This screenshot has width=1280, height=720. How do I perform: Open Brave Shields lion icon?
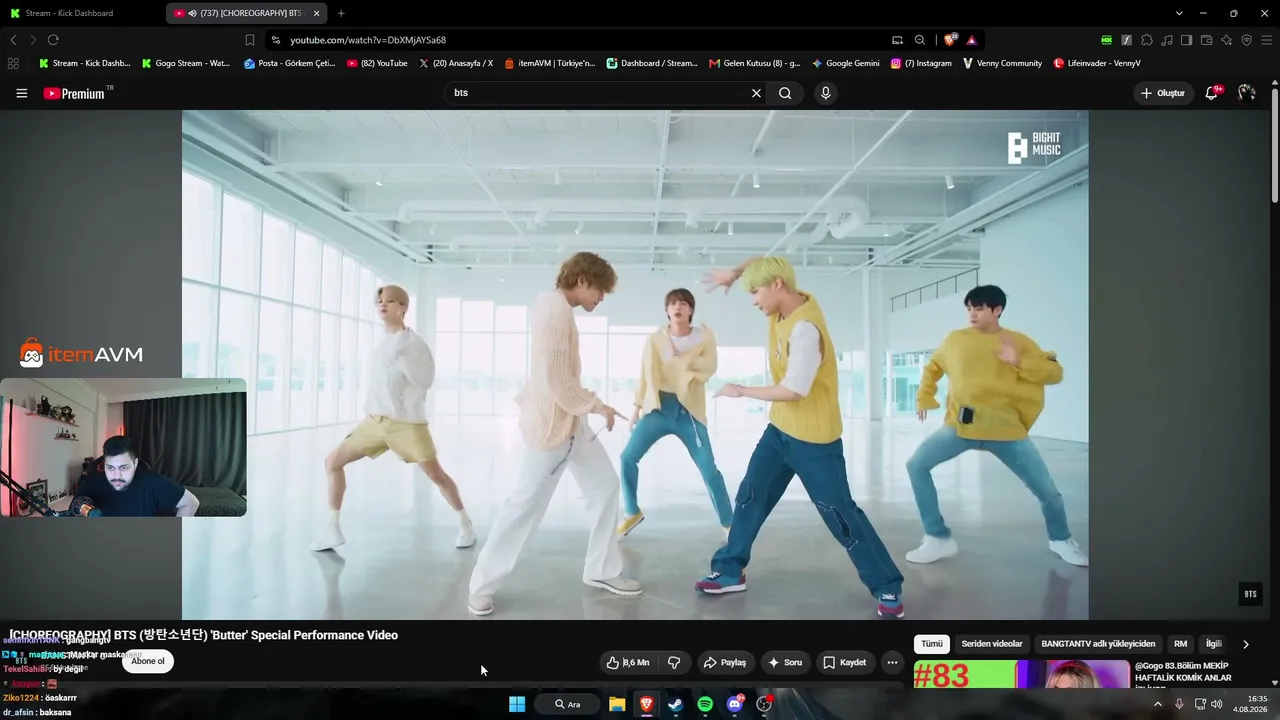[x=950, y=40]
